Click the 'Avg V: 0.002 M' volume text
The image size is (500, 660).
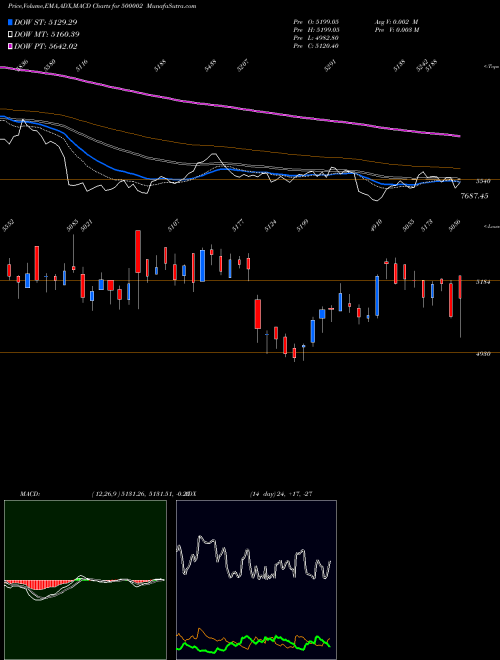click(x=396, y=21)
